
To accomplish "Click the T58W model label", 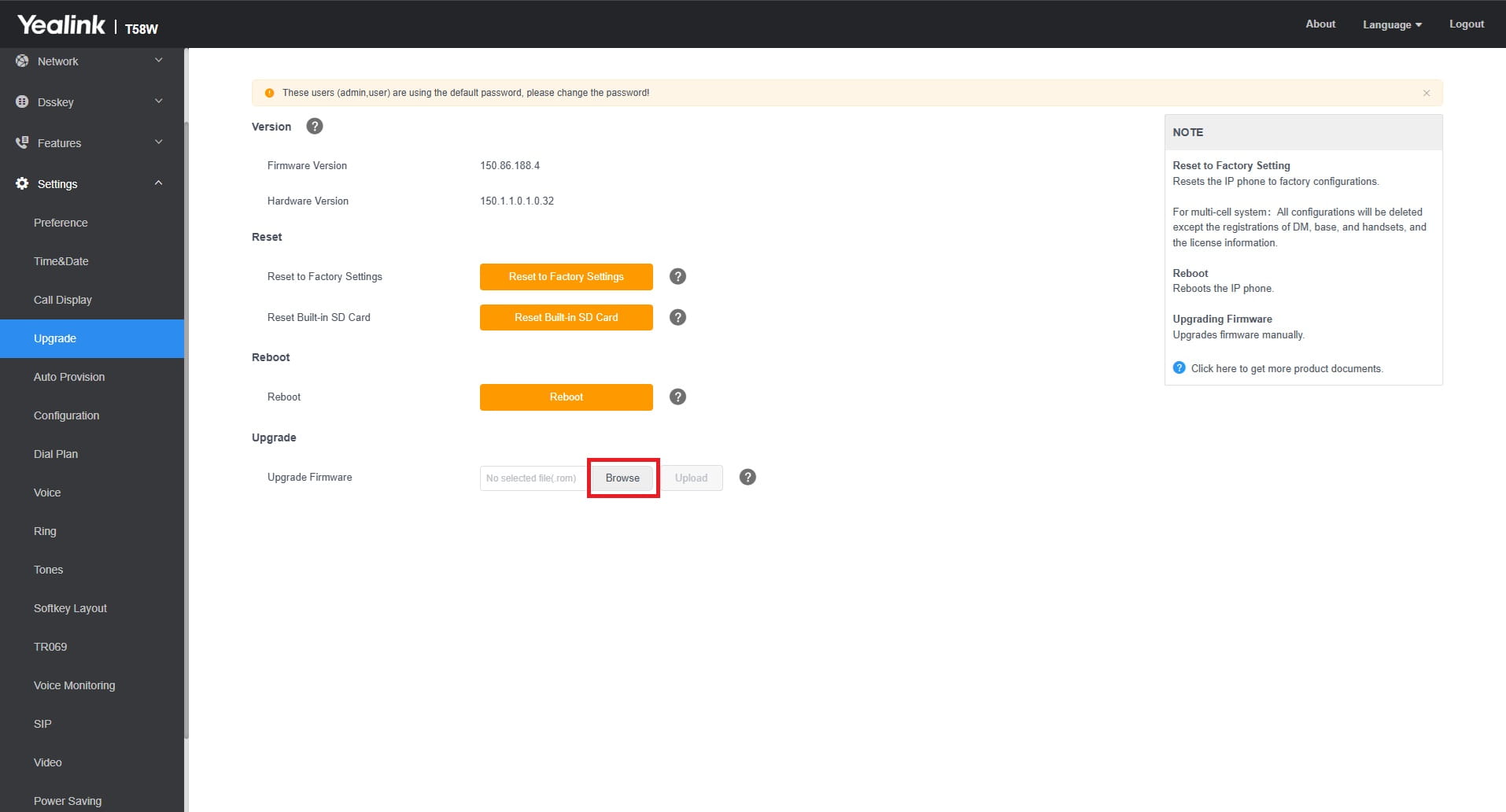I will pos(142,29).
